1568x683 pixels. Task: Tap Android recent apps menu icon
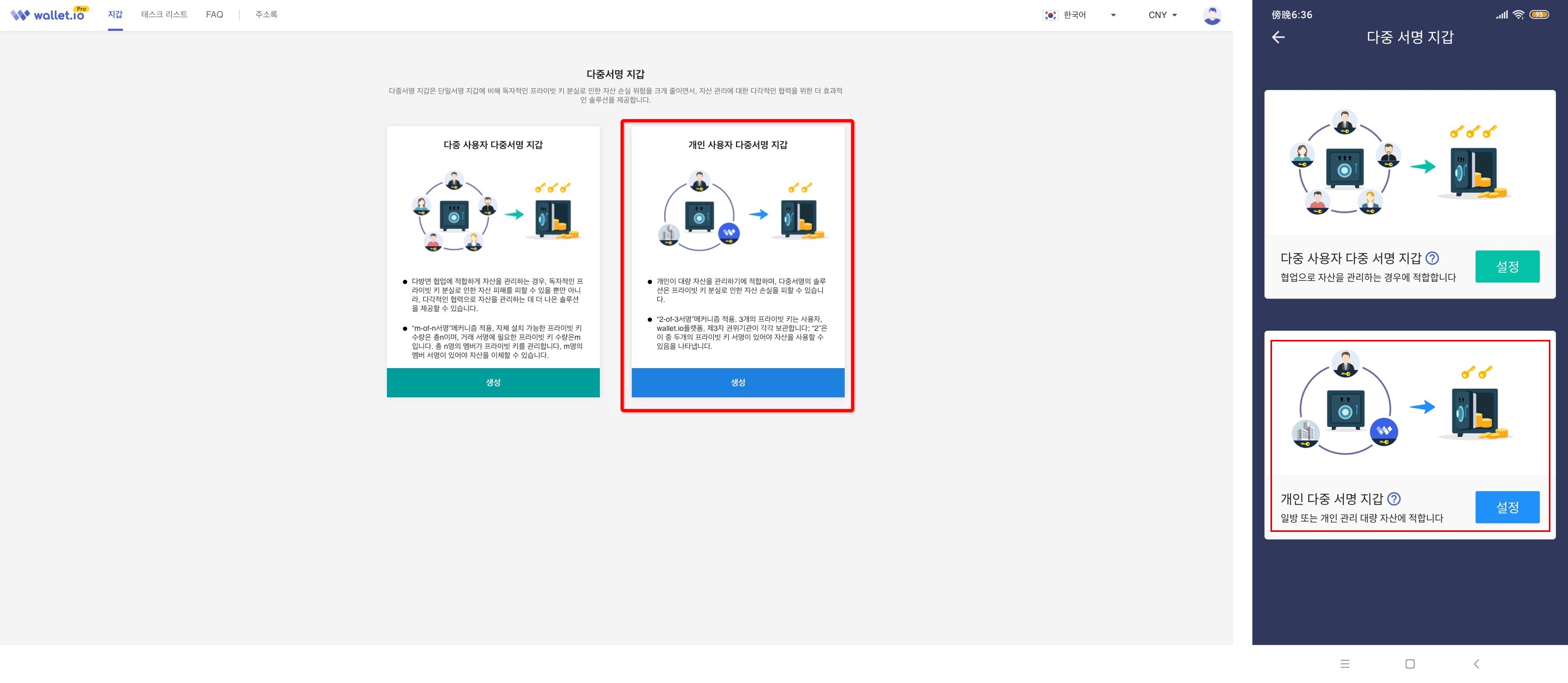[1344, 663]
